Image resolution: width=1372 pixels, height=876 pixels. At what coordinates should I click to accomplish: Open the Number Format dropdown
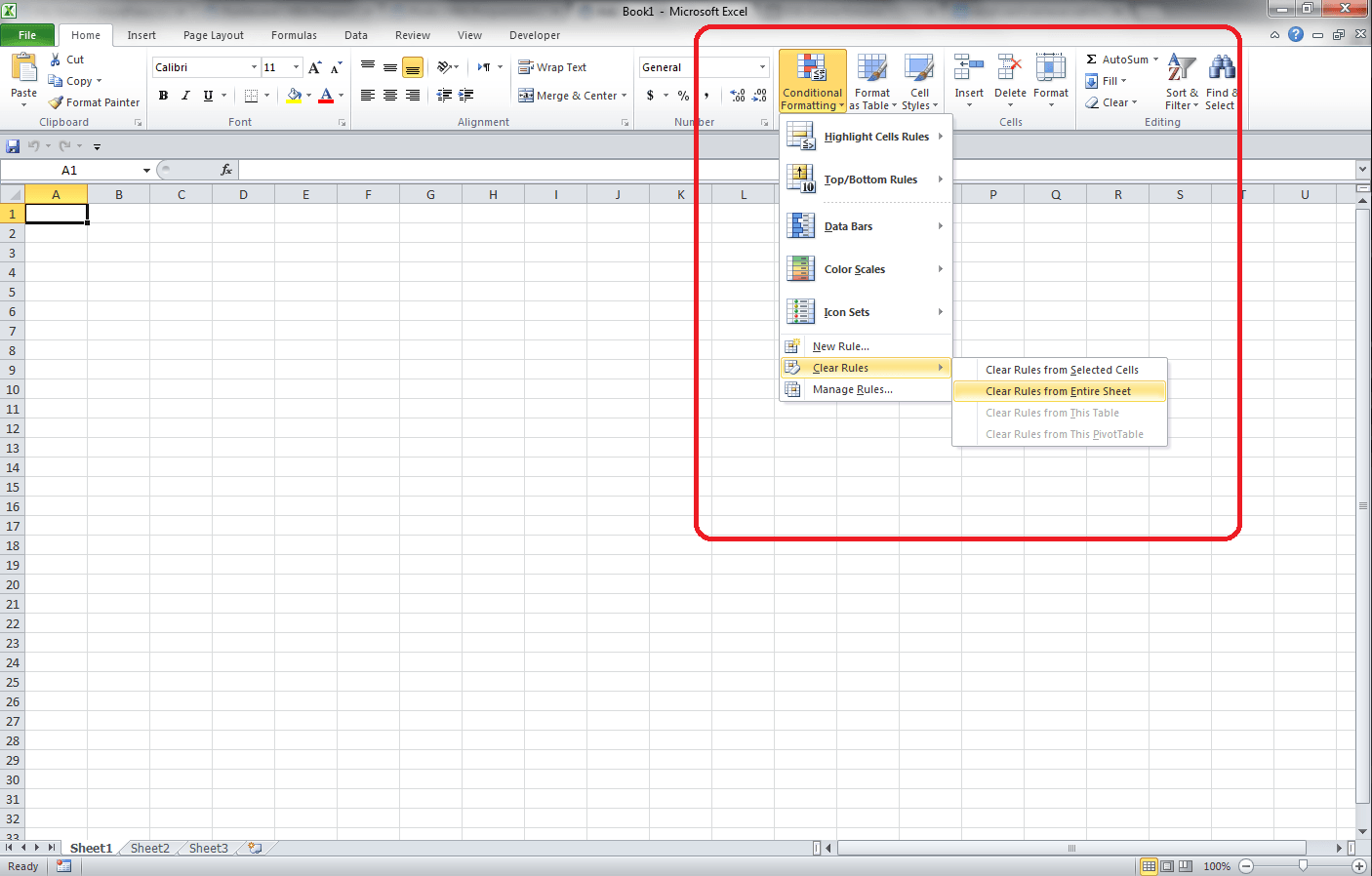(760, 66)
